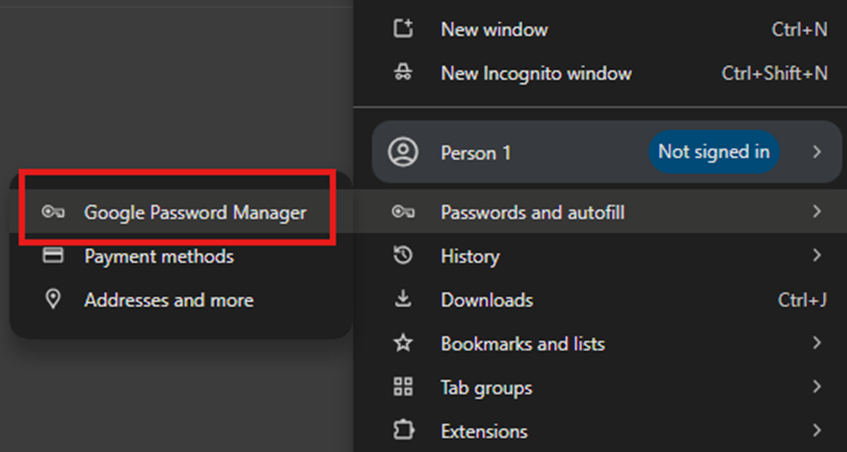Click the Bookmarks star icon

tap(403, 343)
